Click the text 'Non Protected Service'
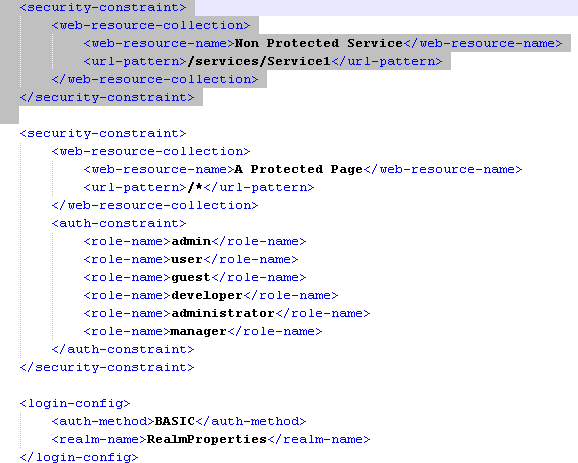The height and width of the screenshot is (463, 578). 318,43
